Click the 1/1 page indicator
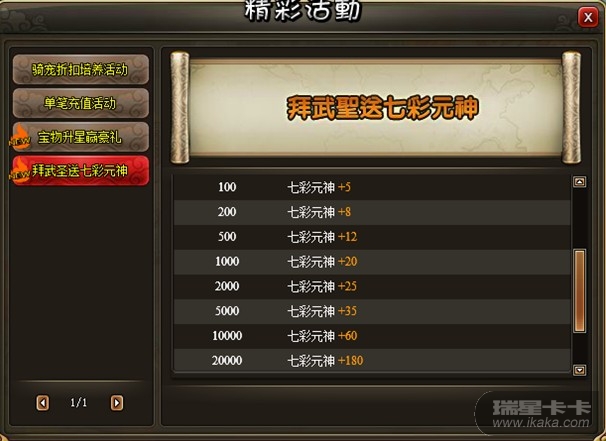This screenshot has height=441, width=606. [79, 403]
